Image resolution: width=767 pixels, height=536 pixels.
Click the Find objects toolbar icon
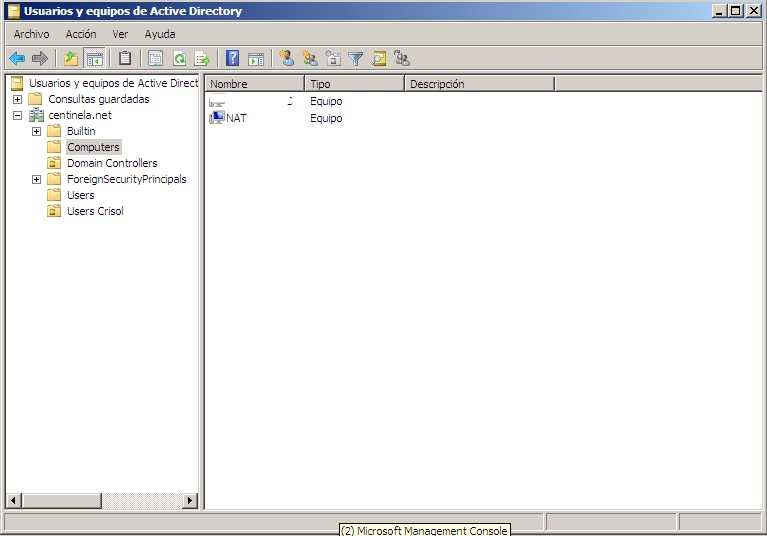coord(379,59)
